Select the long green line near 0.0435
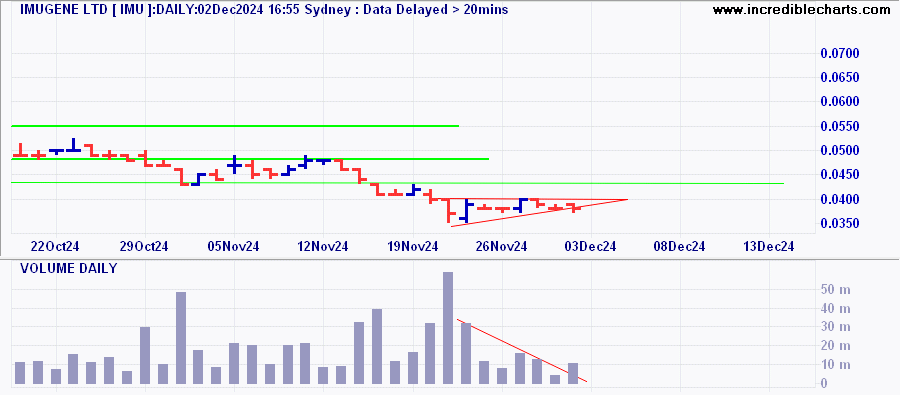Image resolution: width=900 pixels, height=395 pixels. point(397,183)
